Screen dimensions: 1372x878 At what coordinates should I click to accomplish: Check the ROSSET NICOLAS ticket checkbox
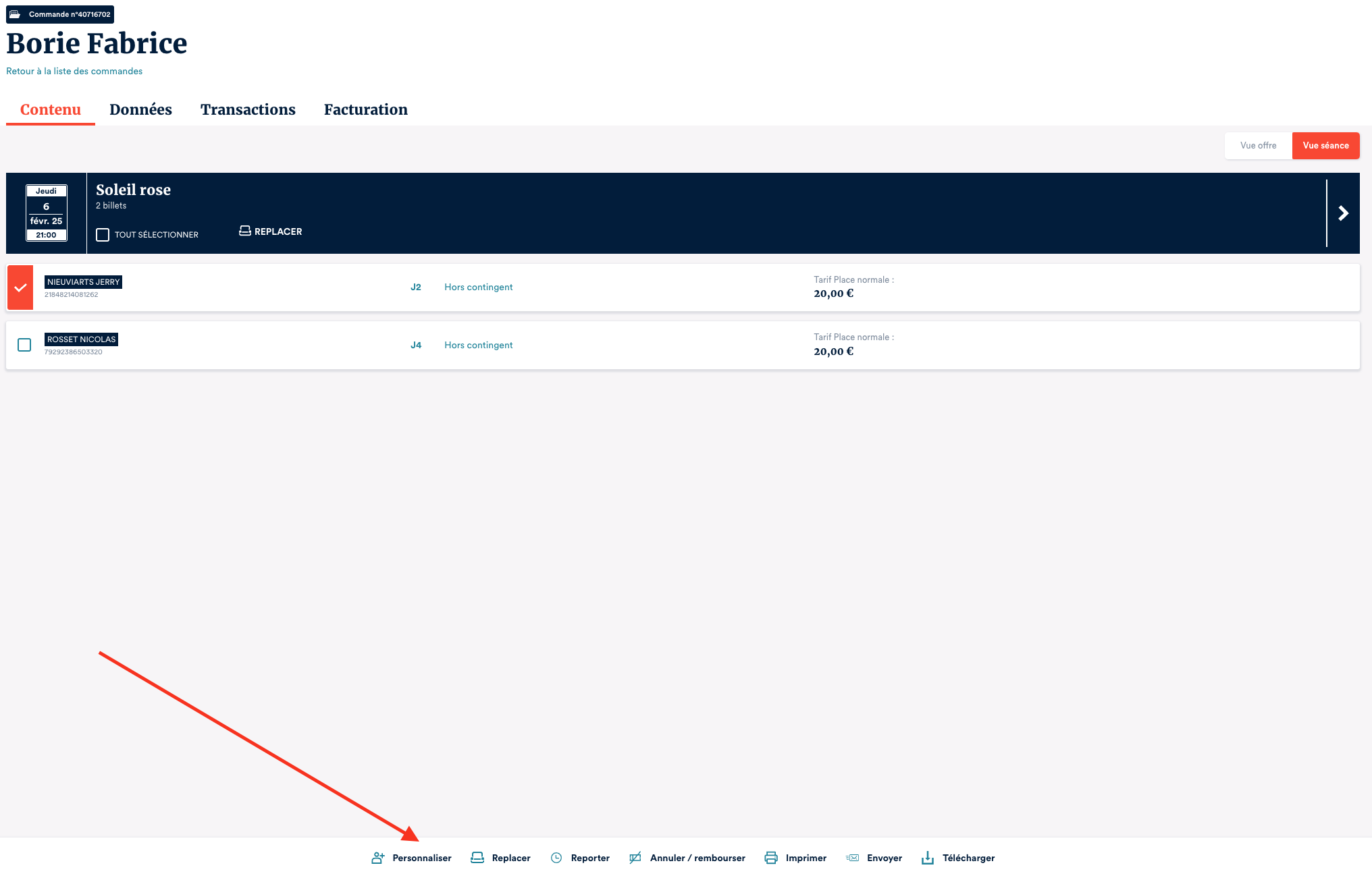click(24, 345)
